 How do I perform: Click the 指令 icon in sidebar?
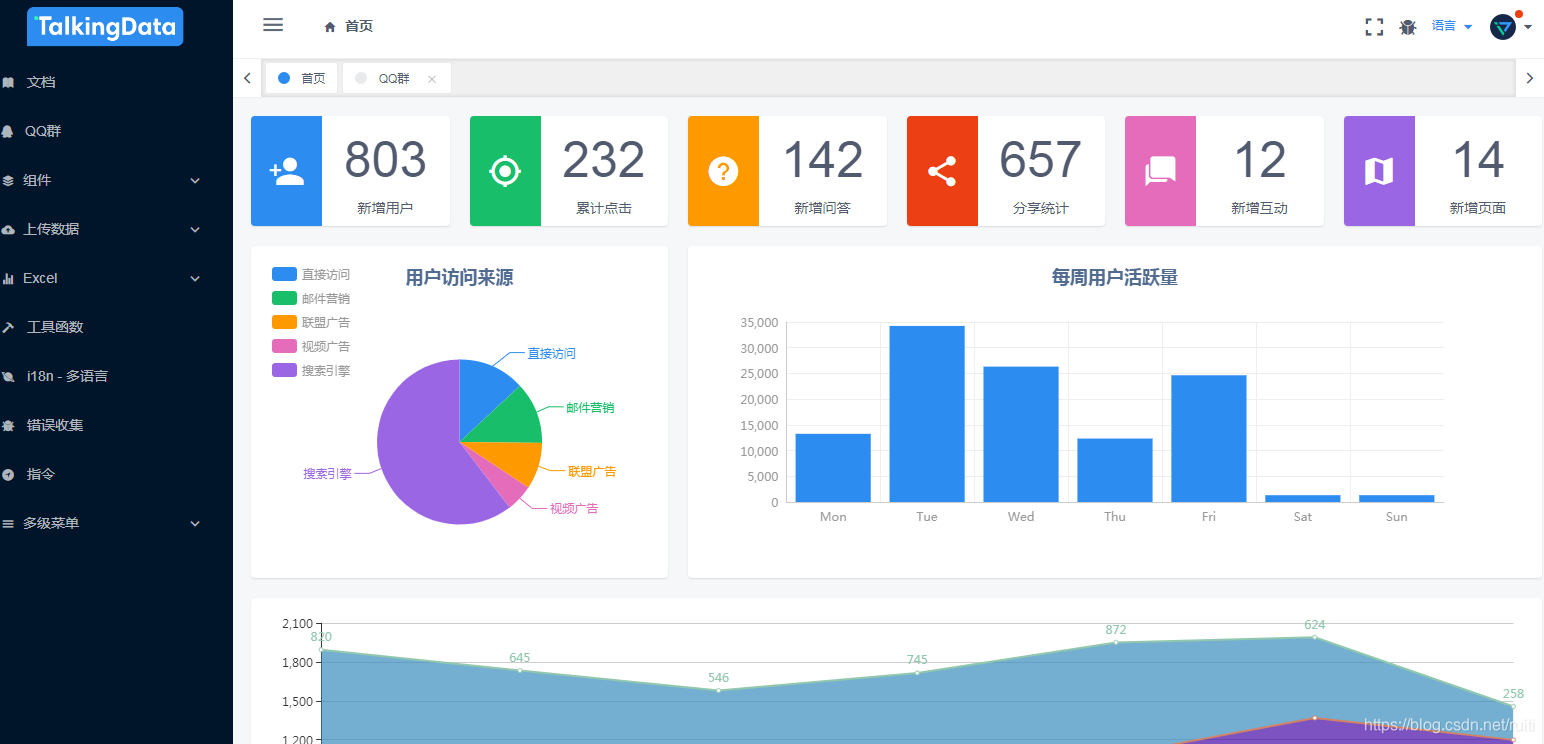(8, 474)
